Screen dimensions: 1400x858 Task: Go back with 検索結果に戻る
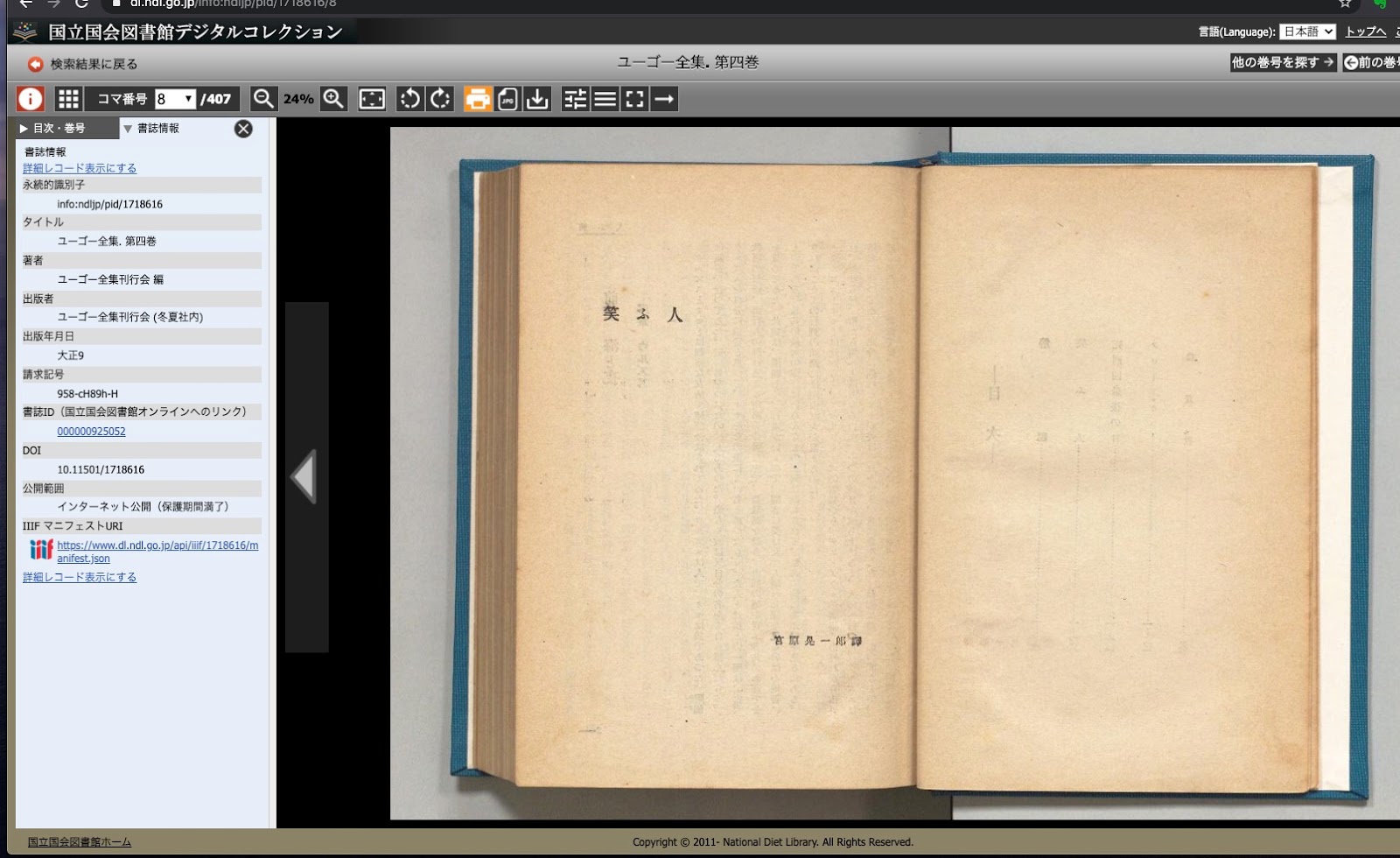(94, 64)
